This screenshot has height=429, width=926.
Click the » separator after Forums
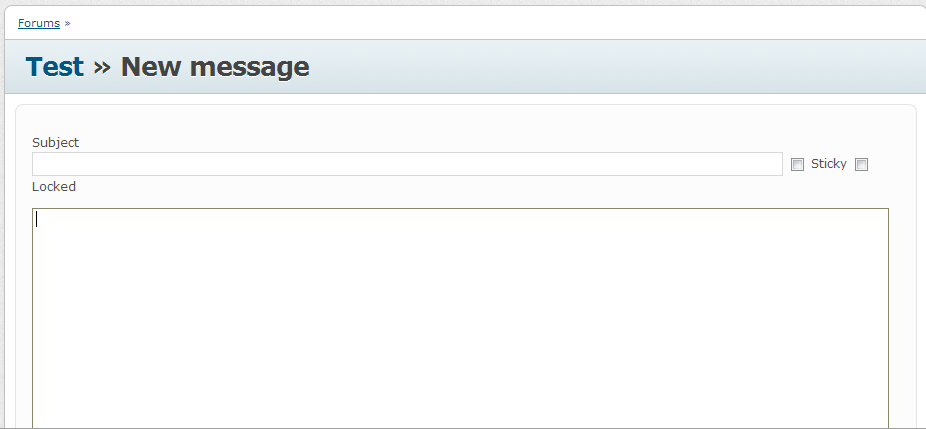[67, 23]
